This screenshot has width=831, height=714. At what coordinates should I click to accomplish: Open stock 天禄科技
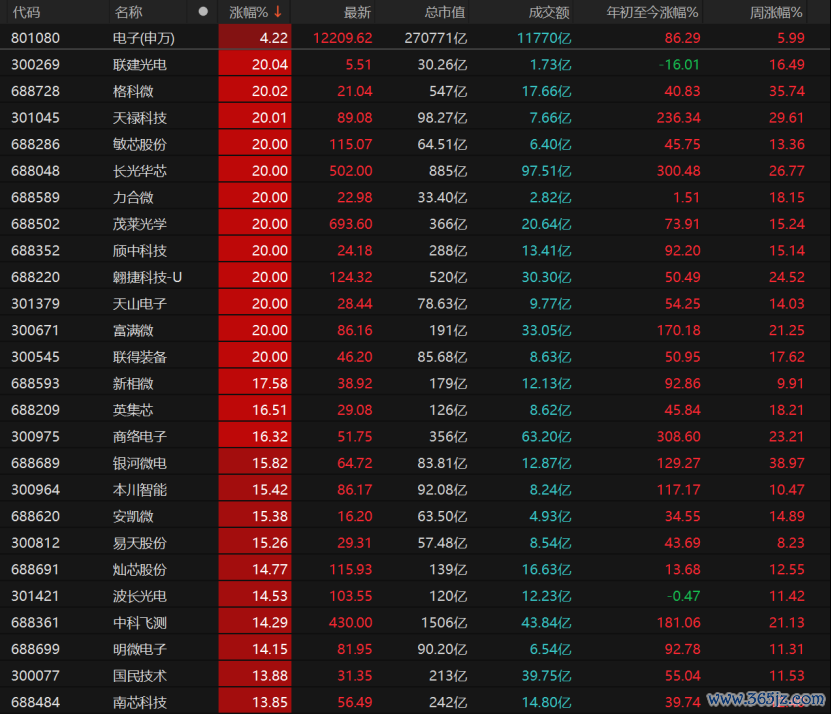[140, 118]
